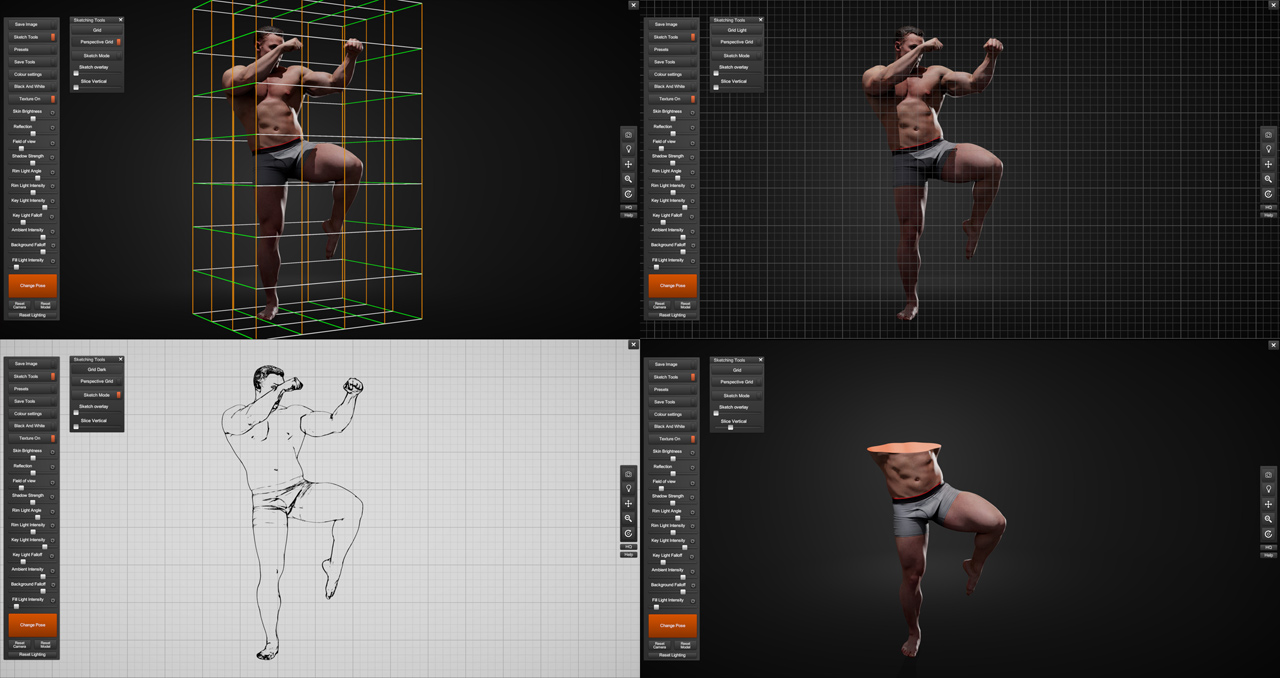
Task: Click Reset Lighting in the top-left panel
Action: [x=32, y=315]
